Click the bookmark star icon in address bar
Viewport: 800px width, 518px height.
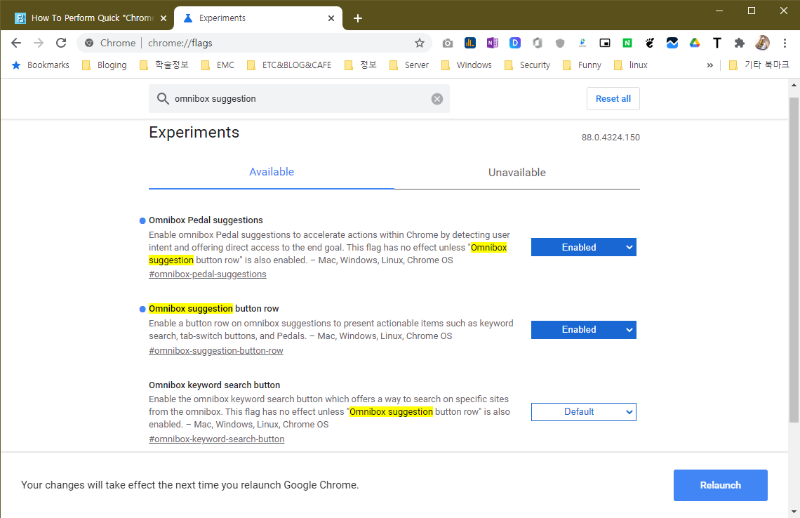(x=420, y=43)
